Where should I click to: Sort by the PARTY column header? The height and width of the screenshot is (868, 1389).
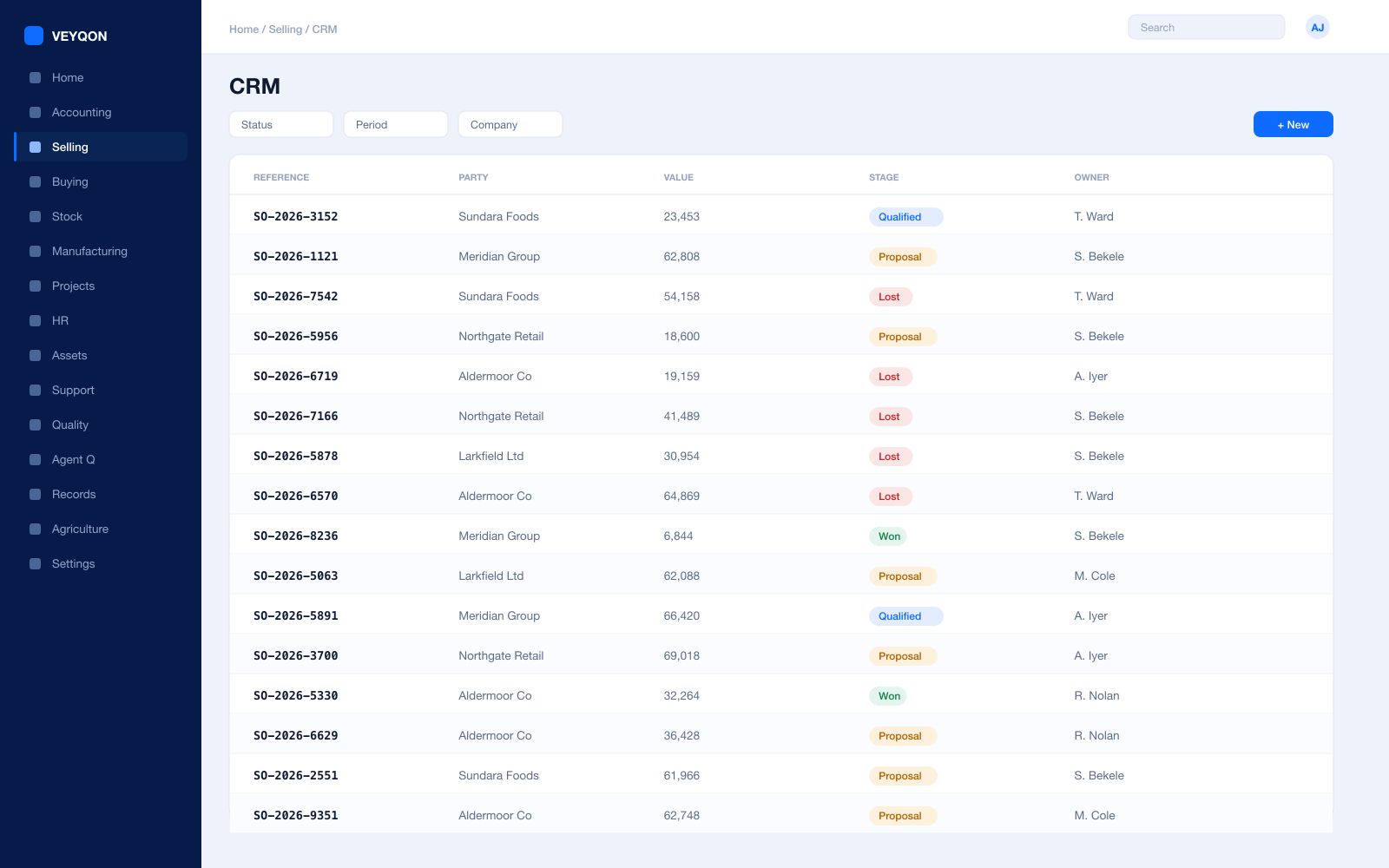click(473, 177)
